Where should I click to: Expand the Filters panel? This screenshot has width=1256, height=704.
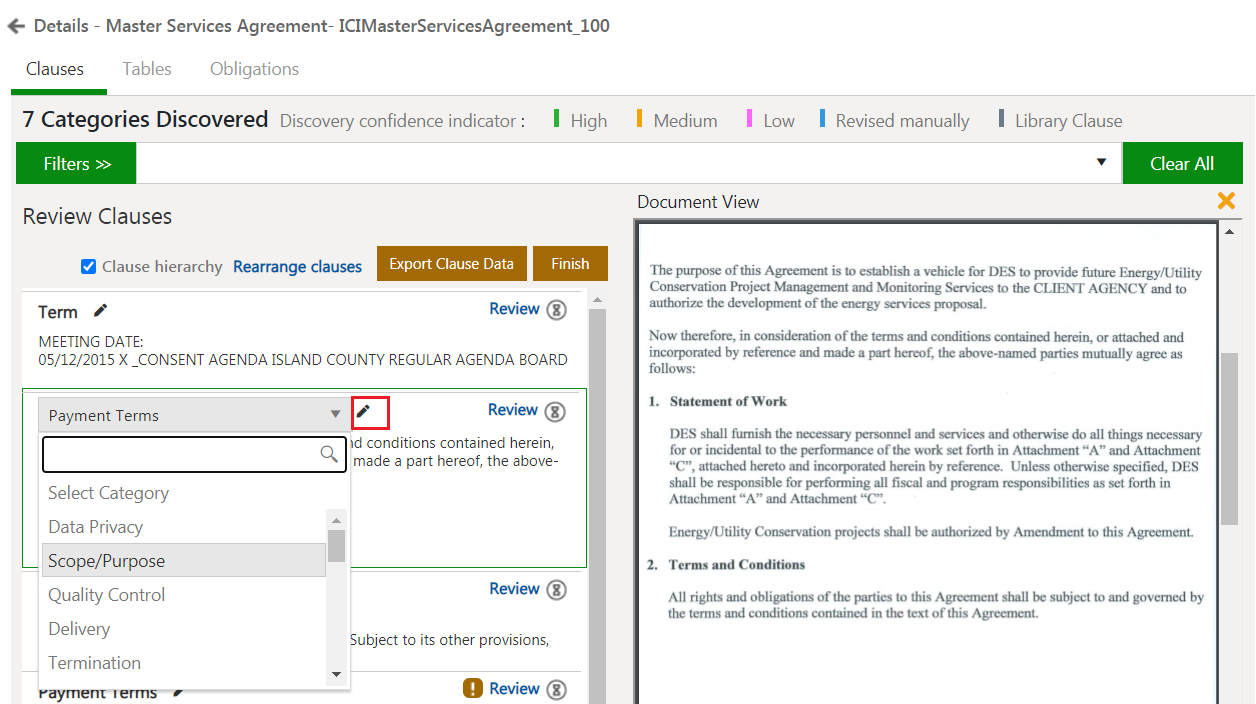click(76, 164)
